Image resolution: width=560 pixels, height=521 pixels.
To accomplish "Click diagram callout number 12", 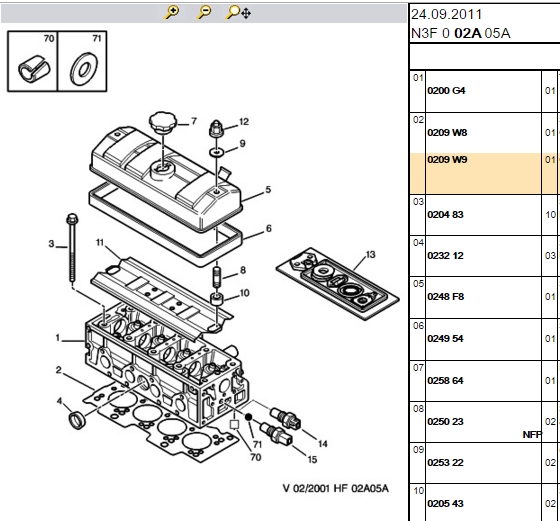I will (244, 122).
